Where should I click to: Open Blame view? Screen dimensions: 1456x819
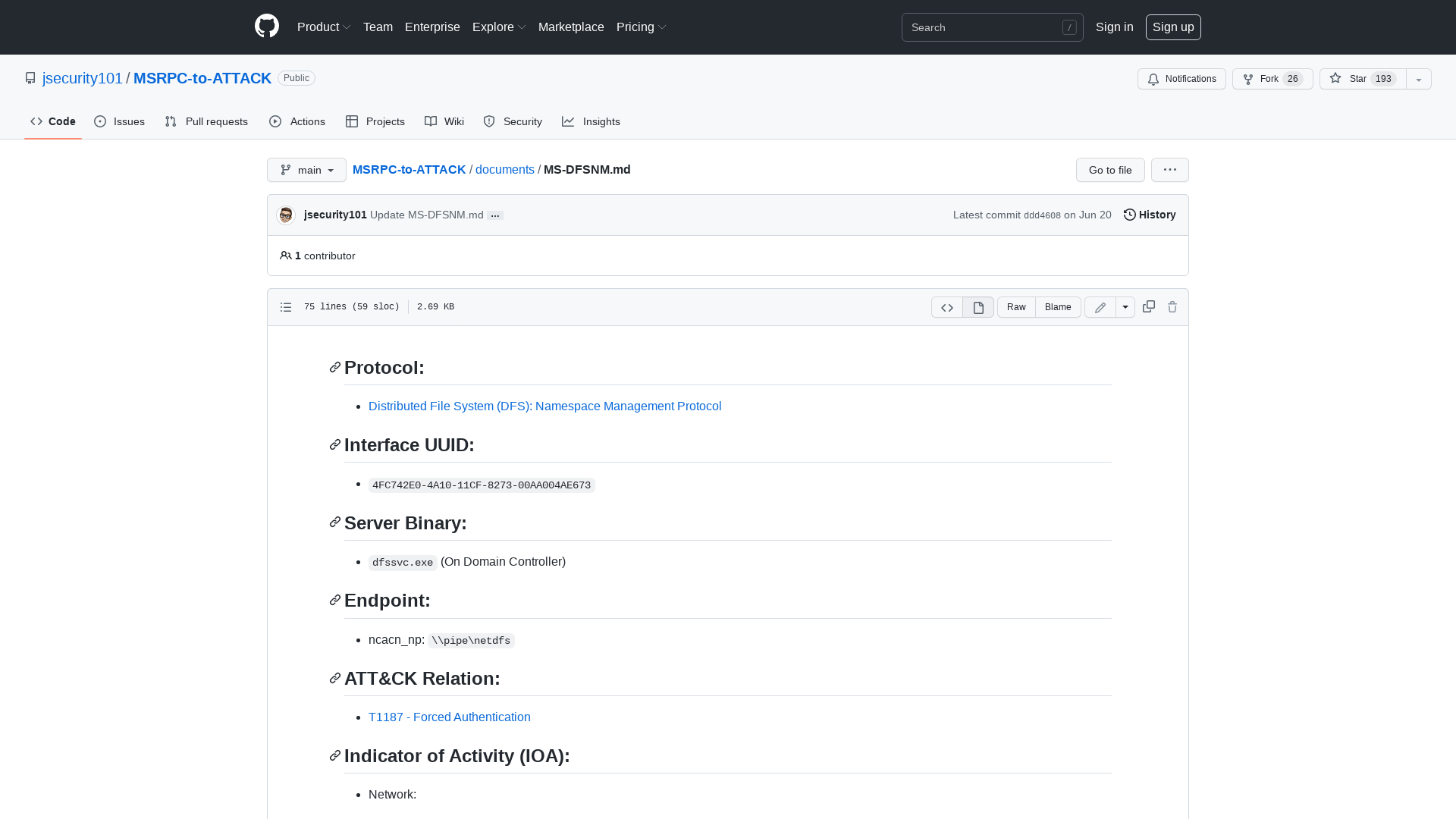click(1058, 307)
